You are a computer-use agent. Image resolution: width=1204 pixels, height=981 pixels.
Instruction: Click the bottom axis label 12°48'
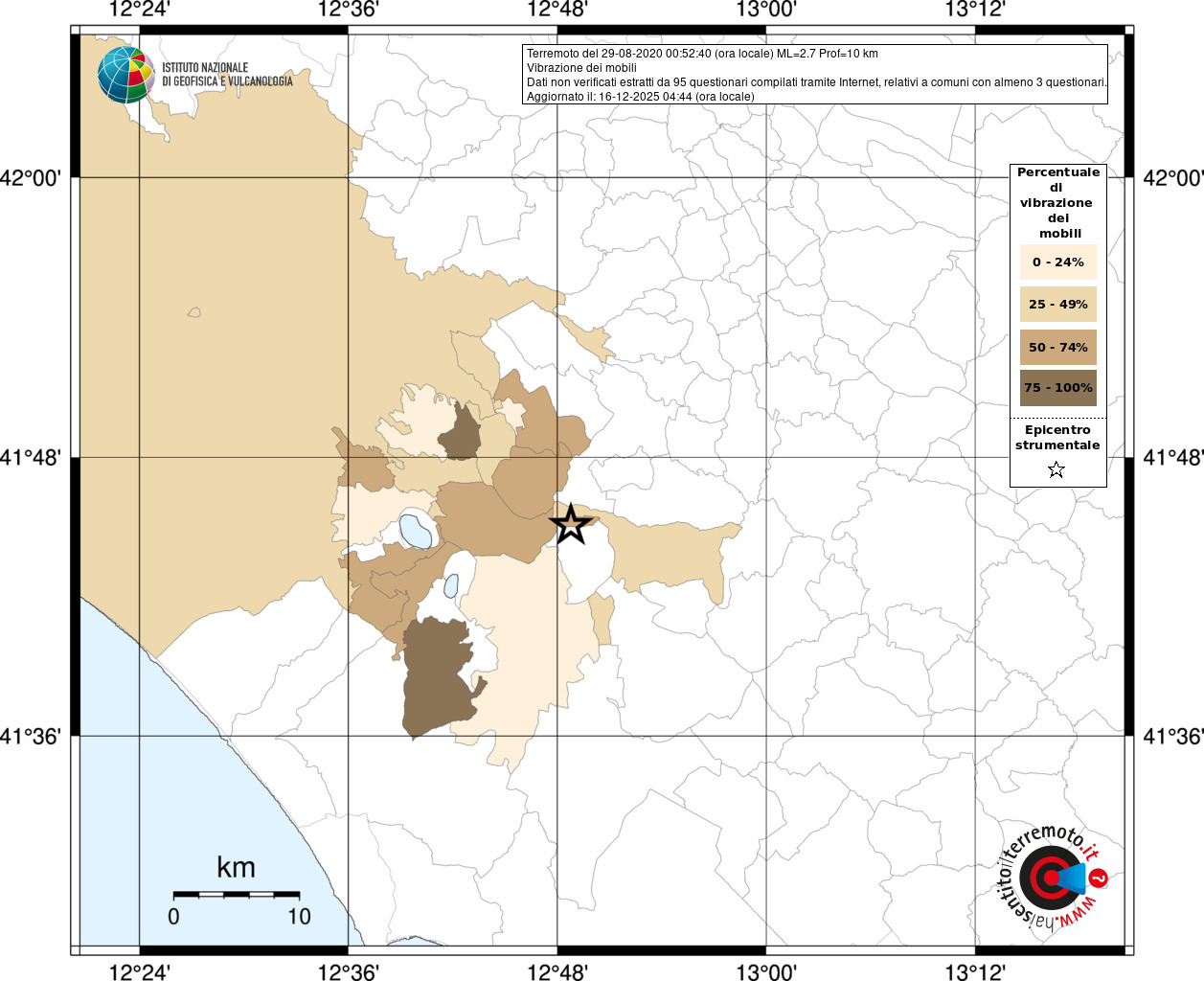pyautogui.click(x=557, y=971)
